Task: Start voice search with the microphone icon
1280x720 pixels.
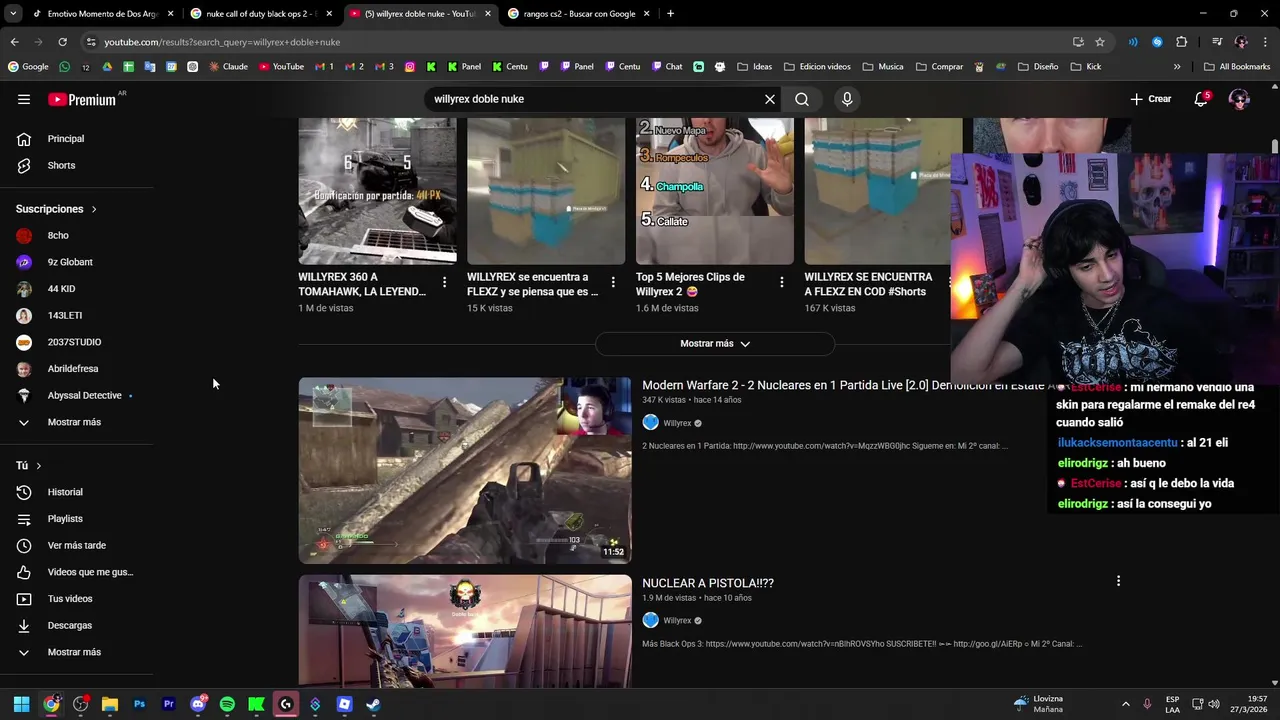Action: tap(847, 99)
